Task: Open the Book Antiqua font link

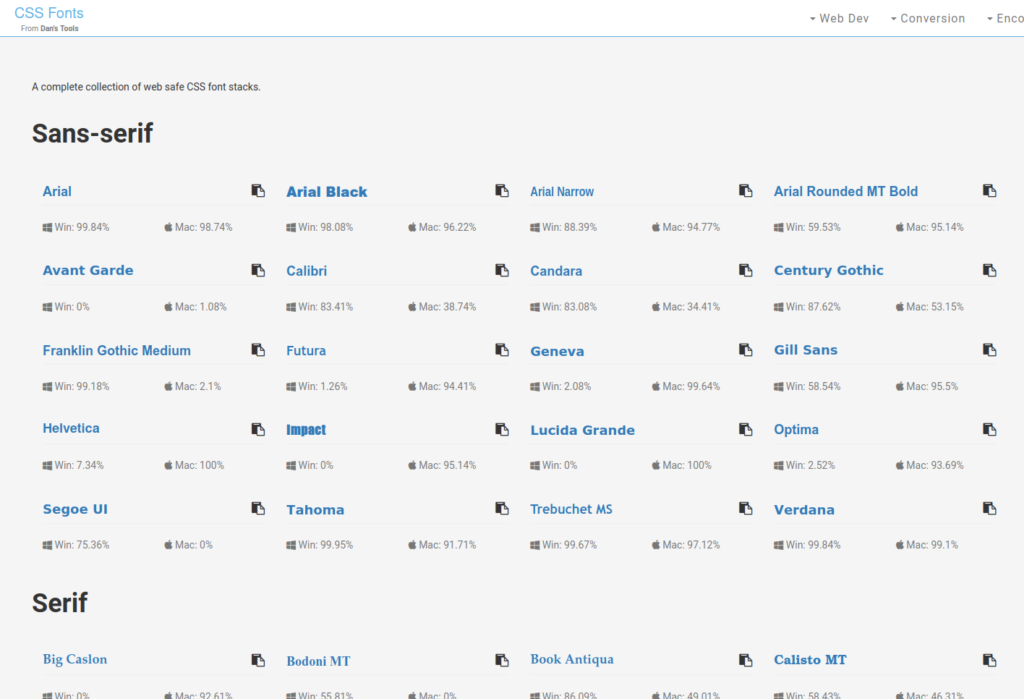Action: click(572, 659)
